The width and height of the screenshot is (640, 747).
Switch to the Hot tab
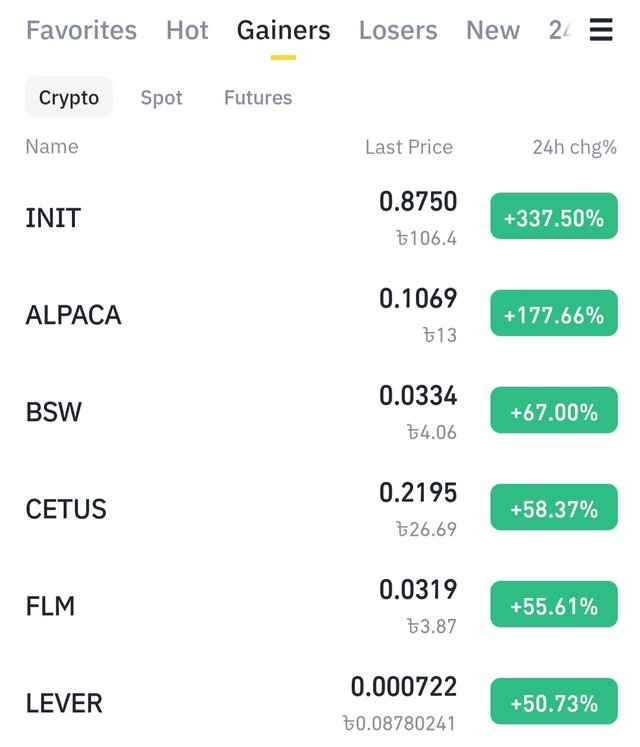(x=187, y=30)
